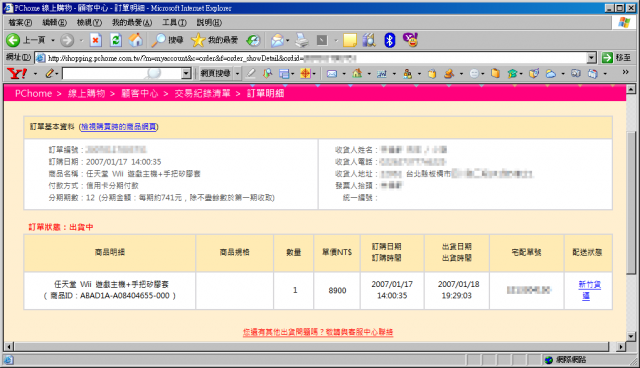
Task: Show more Yahoo toolbar items chevron
Action: coord(625,72)
